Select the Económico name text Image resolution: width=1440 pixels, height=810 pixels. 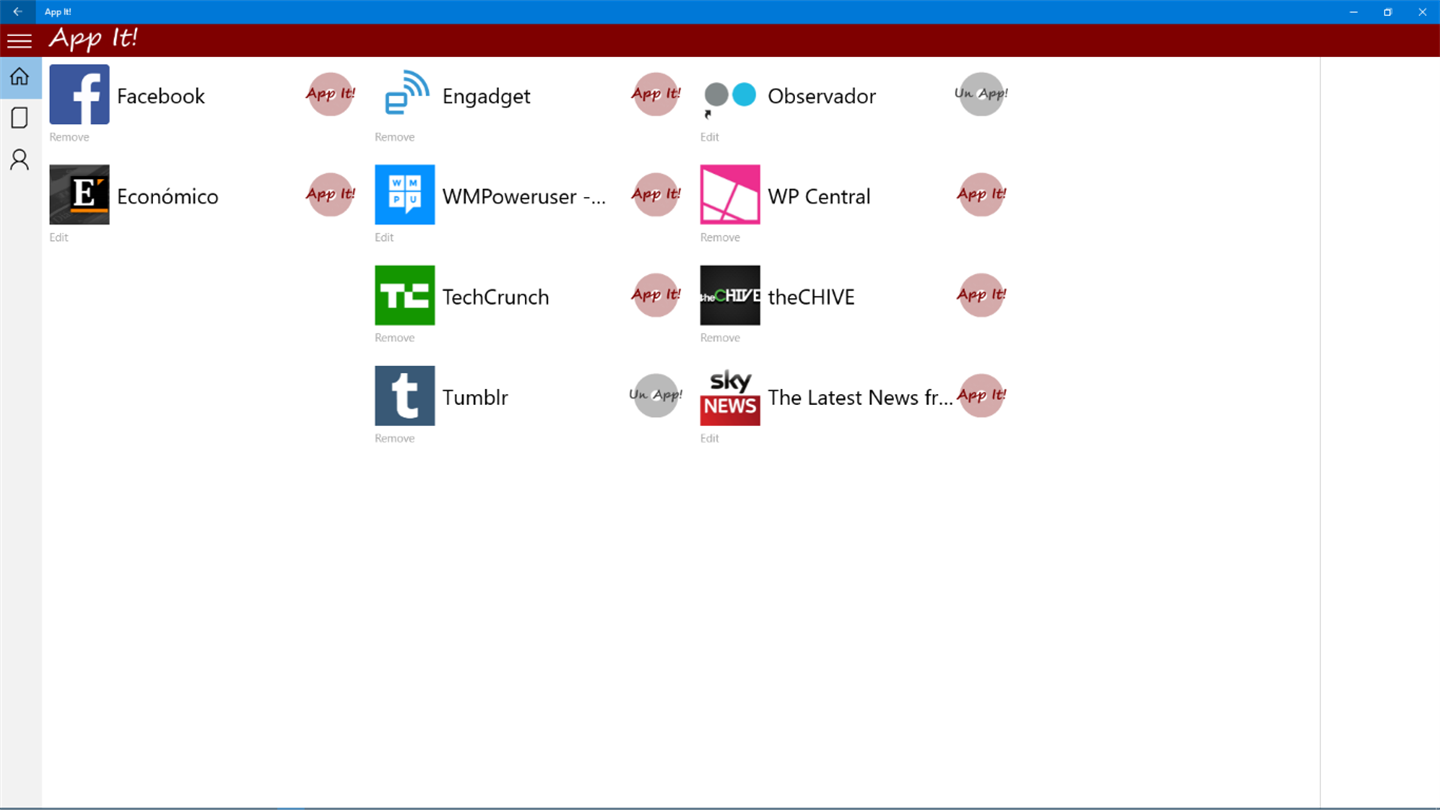point(168,196)
